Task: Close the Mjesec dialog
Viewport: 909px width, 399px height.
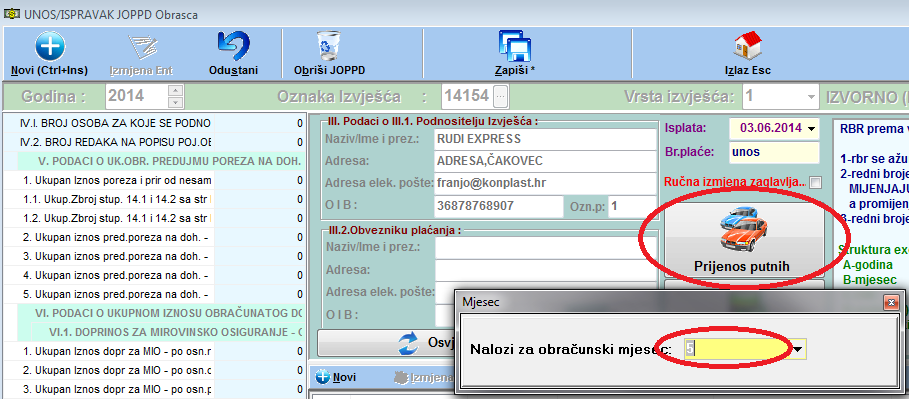Action: coord(891,302)
